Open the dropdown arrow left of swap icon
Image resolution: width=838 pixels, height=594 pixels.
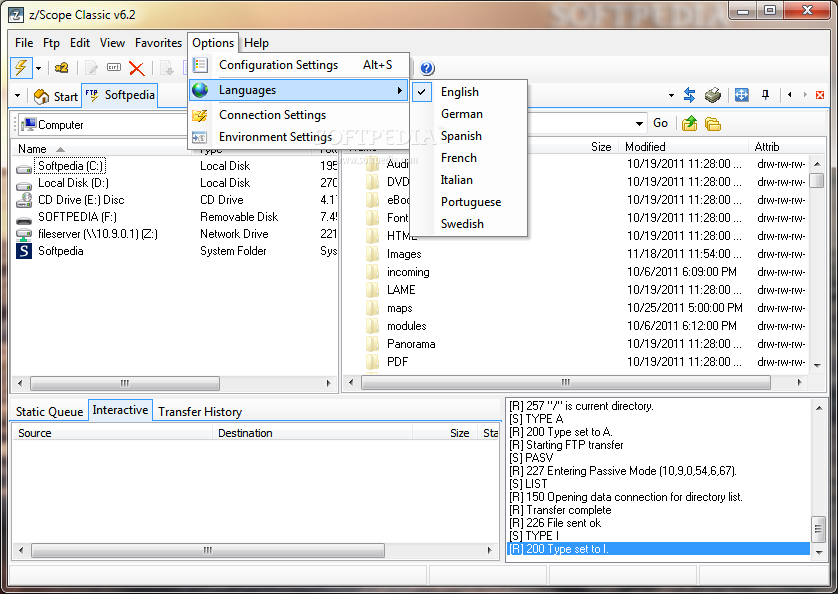click(x=671, y=96)
